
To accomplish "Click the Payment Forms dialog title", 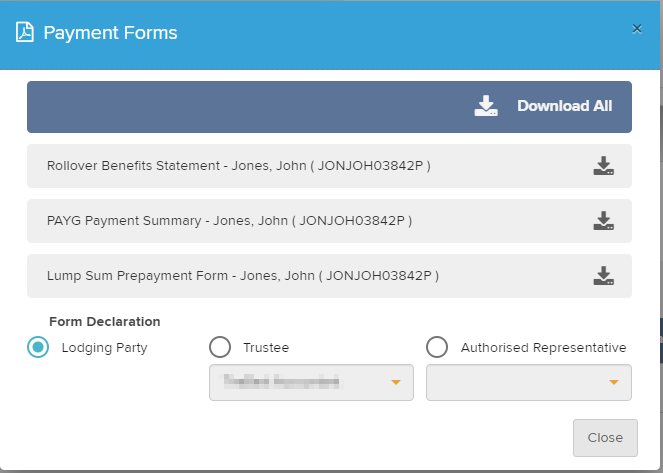I will coord(110,33).
